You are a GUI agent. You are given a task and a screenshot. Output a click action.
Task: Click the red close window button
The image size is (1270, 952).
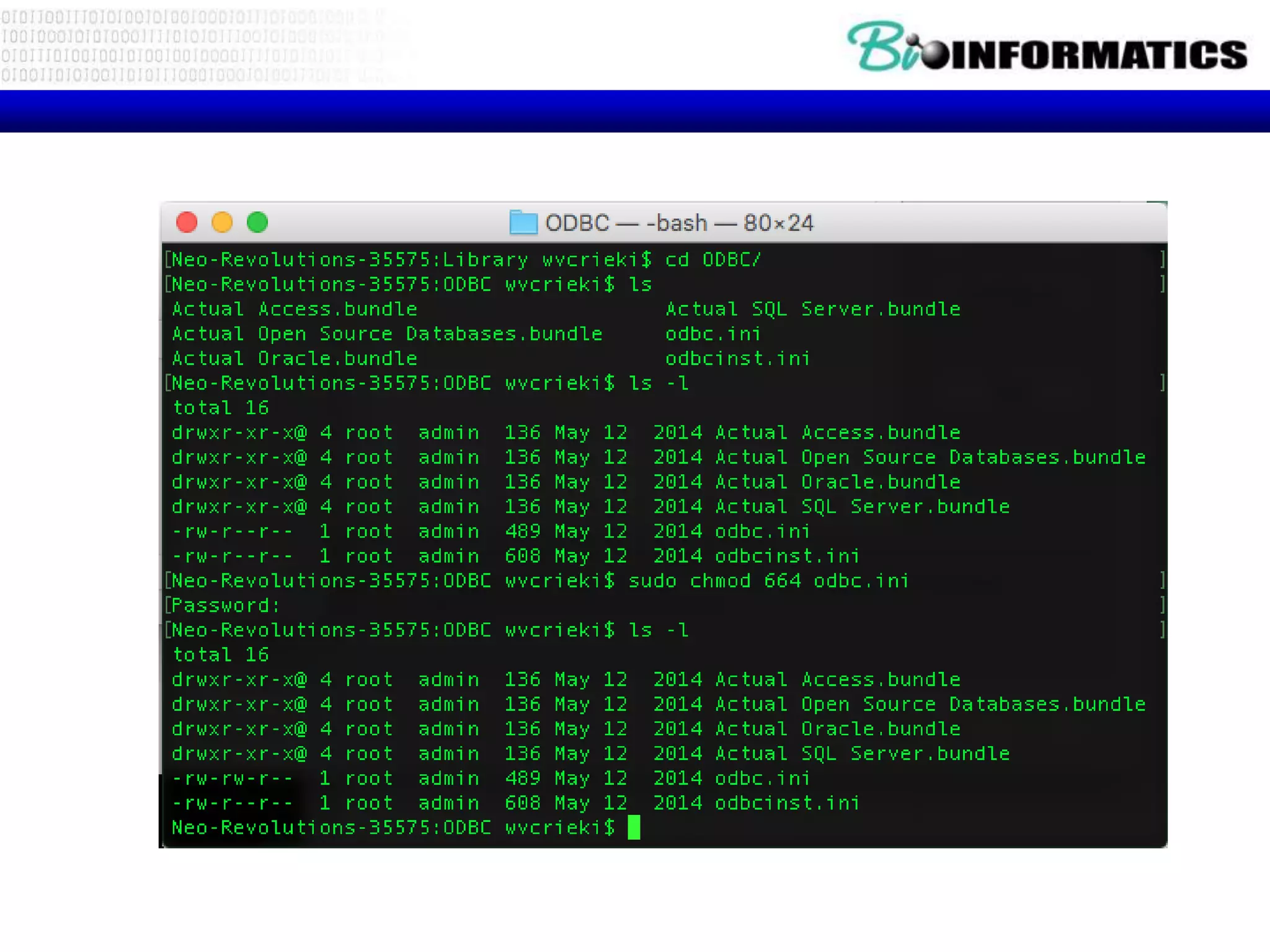tap(187, 222)
